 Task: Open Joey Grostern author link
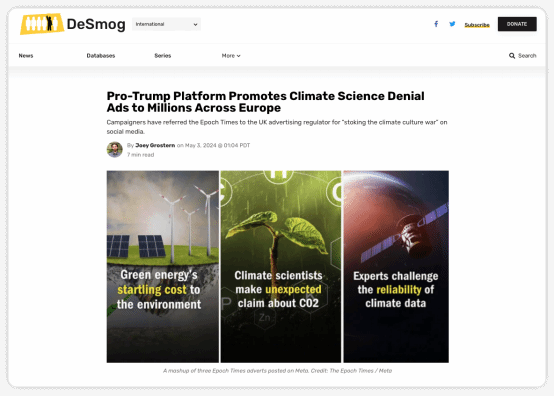(x=155, y=145)
